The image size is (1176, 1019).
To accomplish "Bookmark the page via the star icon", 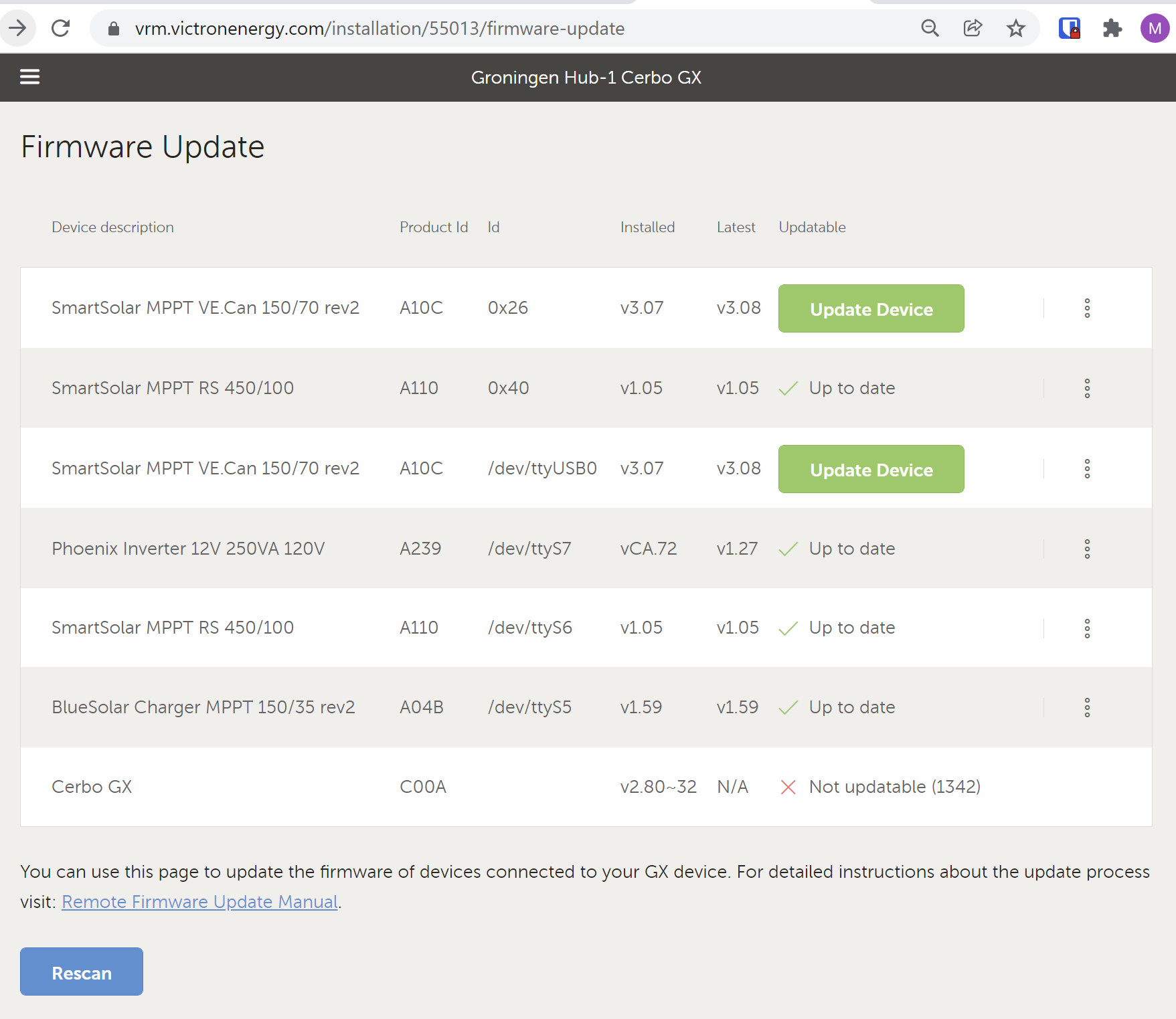I will click(x=1015, y=28).
